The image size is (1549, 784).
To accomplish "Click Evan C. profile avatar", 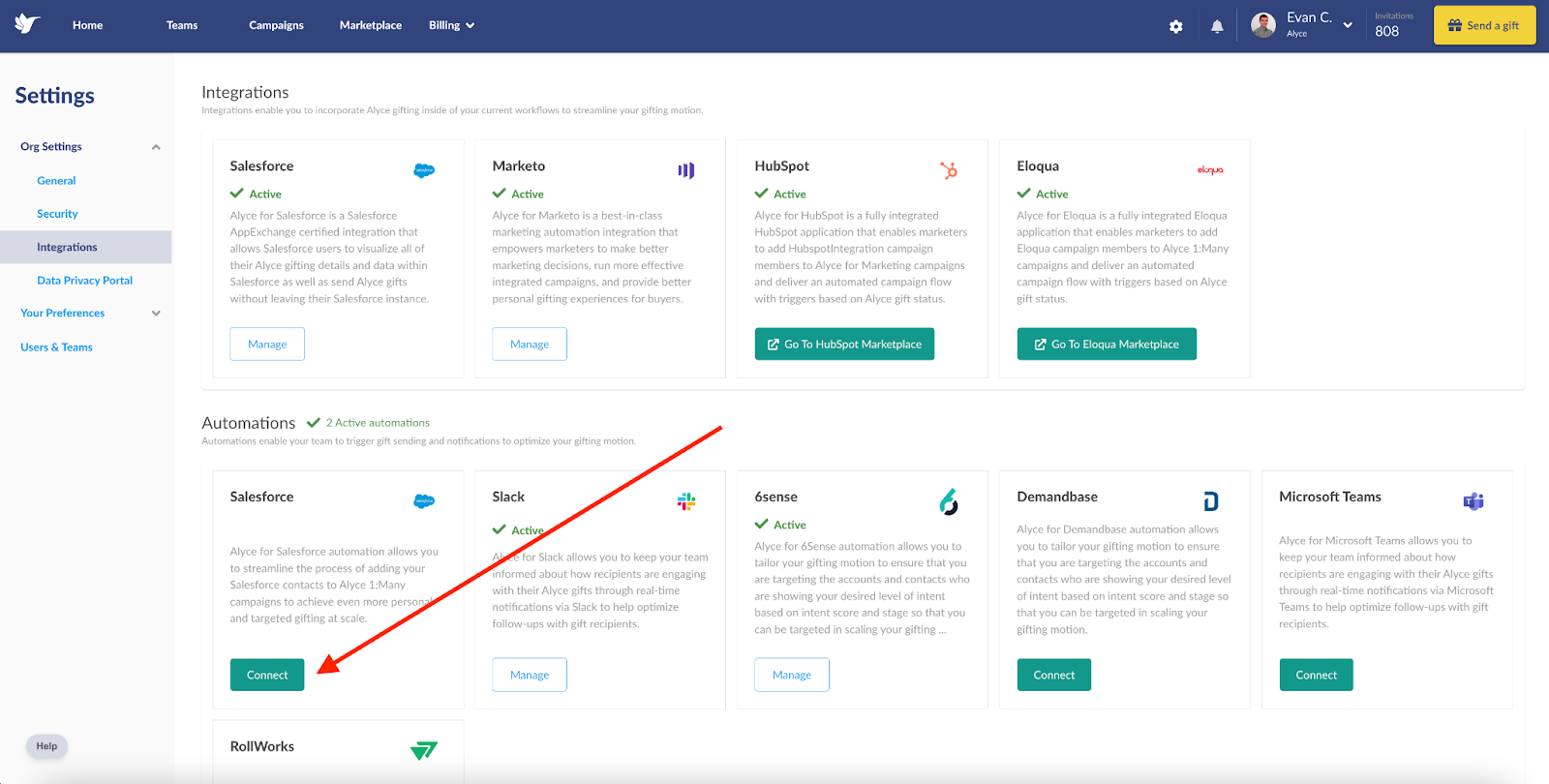I will pyautogui.click(x=1263, y=25).
